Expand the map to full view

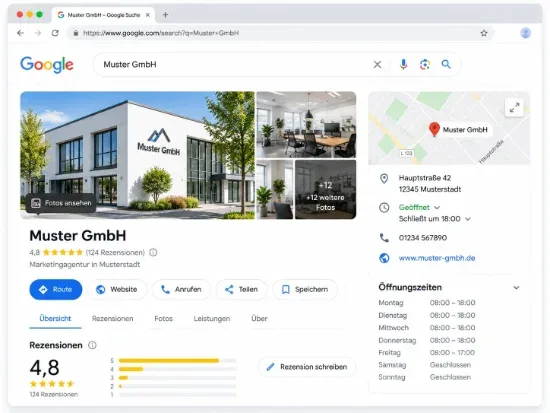pos(514,107)
